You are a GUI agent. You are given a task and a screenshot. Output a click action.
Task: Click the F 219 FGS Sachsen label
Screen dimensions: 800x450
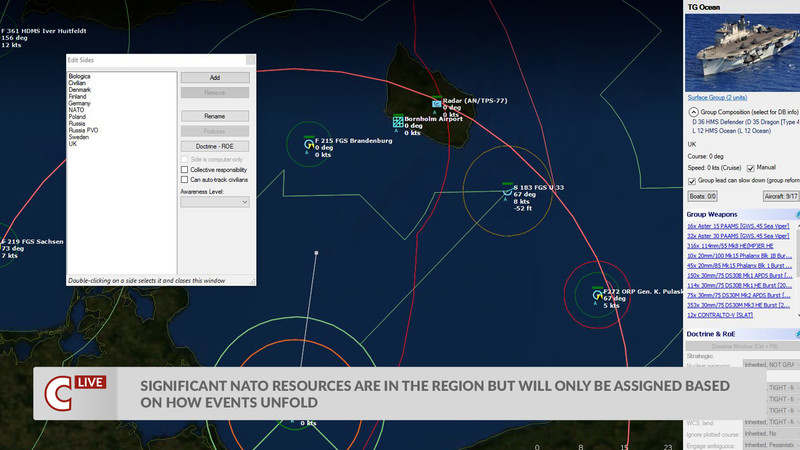pos(33,241)
